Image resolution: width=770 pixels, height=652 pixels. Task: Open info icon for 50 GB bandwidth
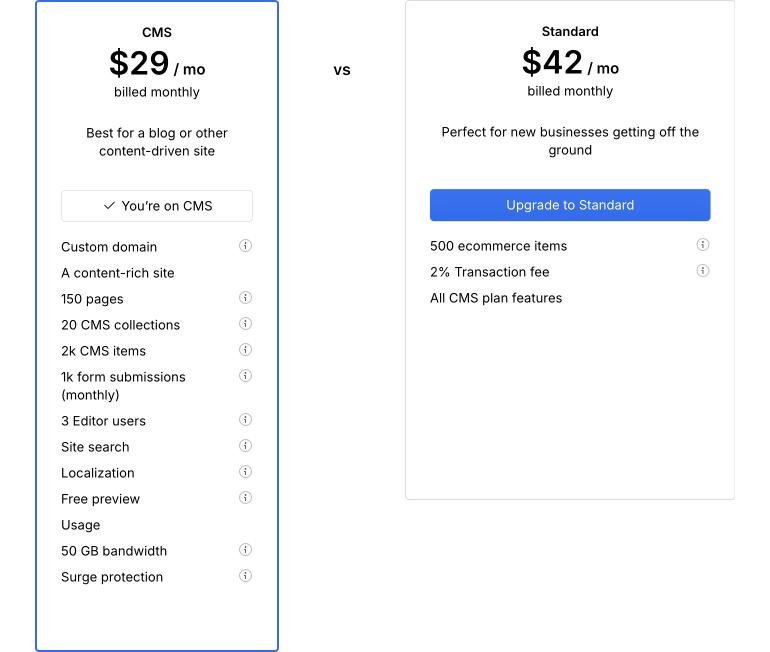point(245,550)
